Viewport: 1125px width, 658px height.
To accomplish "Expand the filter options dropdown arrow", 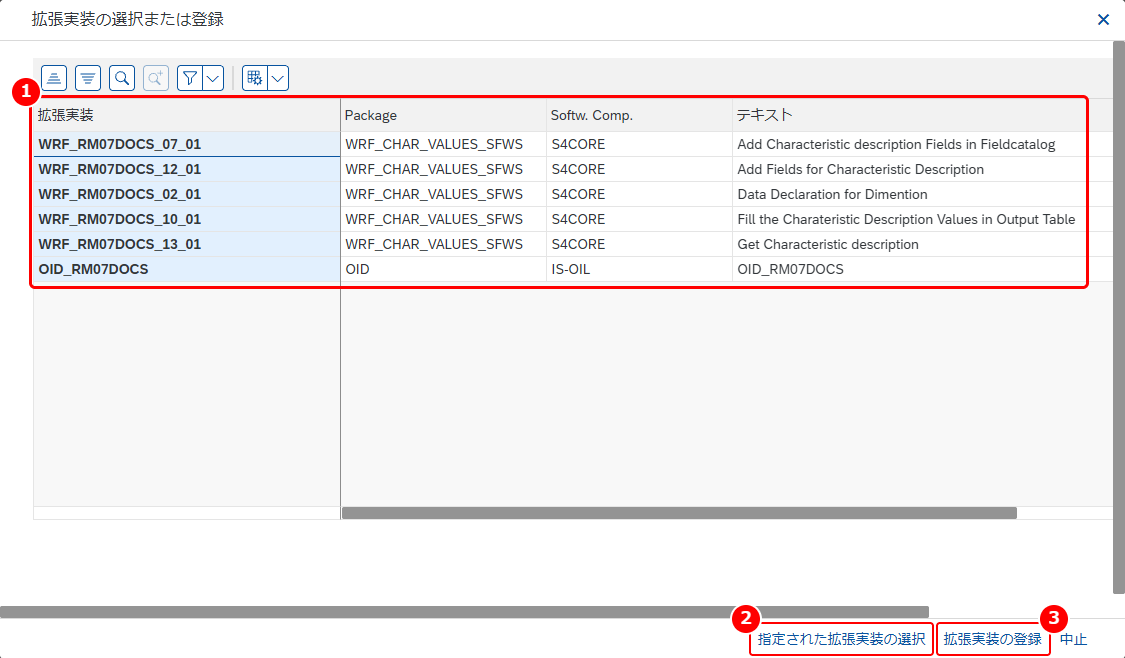I will point(213,78).
